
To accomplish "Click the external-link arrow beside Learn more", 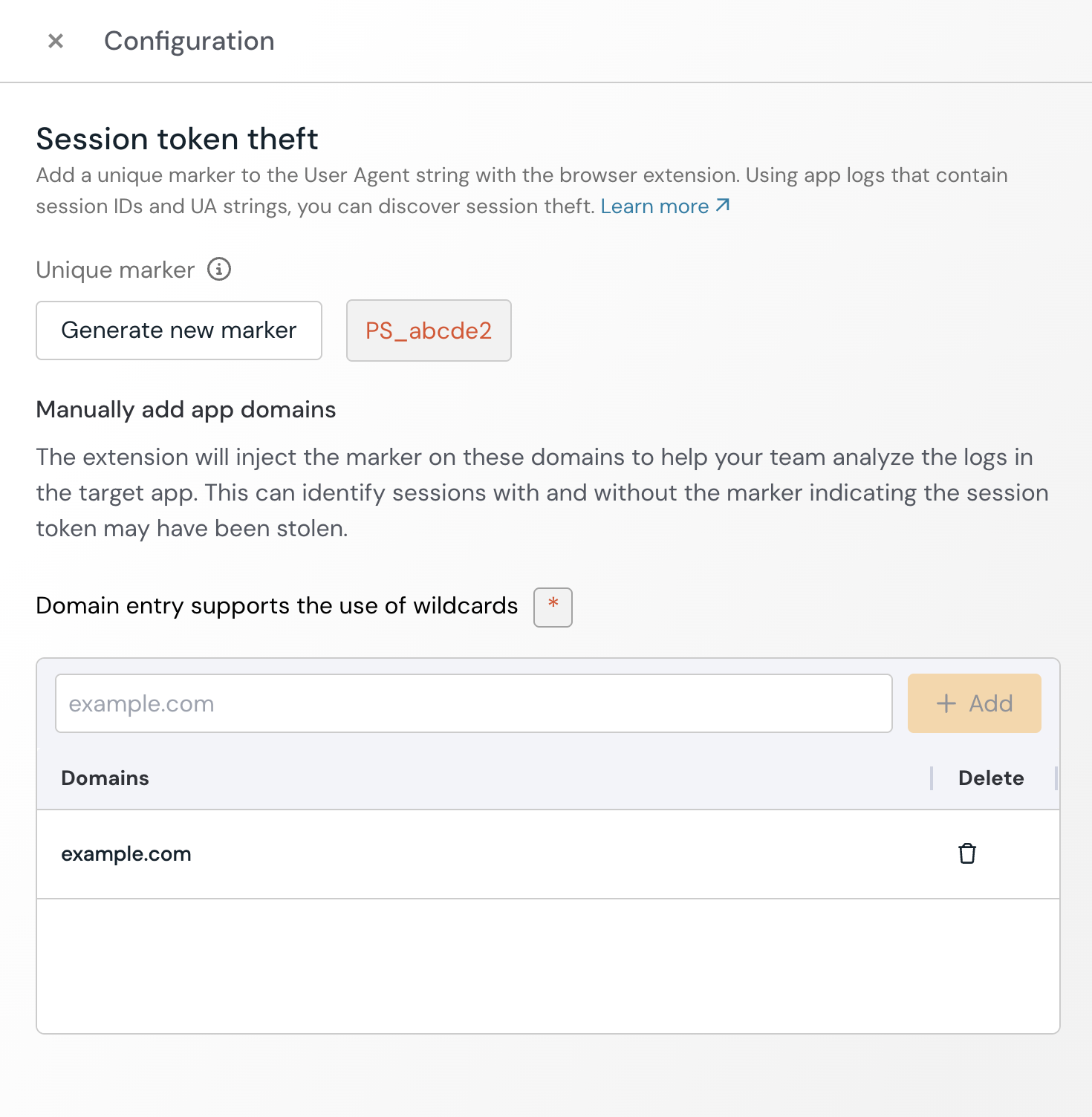I will click(x=723, y=206).
